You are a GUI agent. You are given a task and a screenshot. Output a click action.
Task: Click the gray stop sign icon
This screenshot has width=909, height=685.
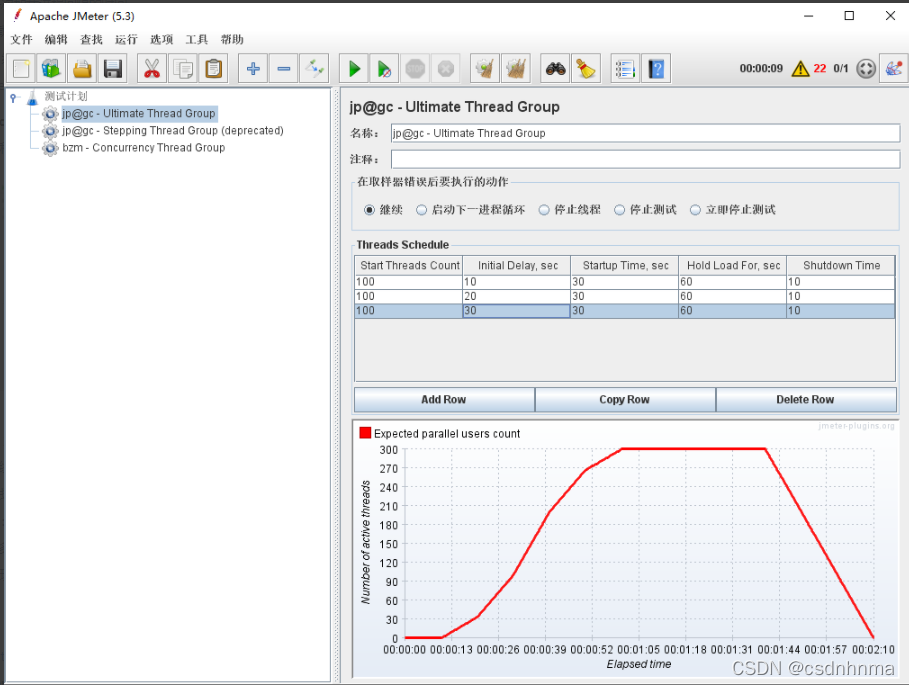(x=415, y=69)
